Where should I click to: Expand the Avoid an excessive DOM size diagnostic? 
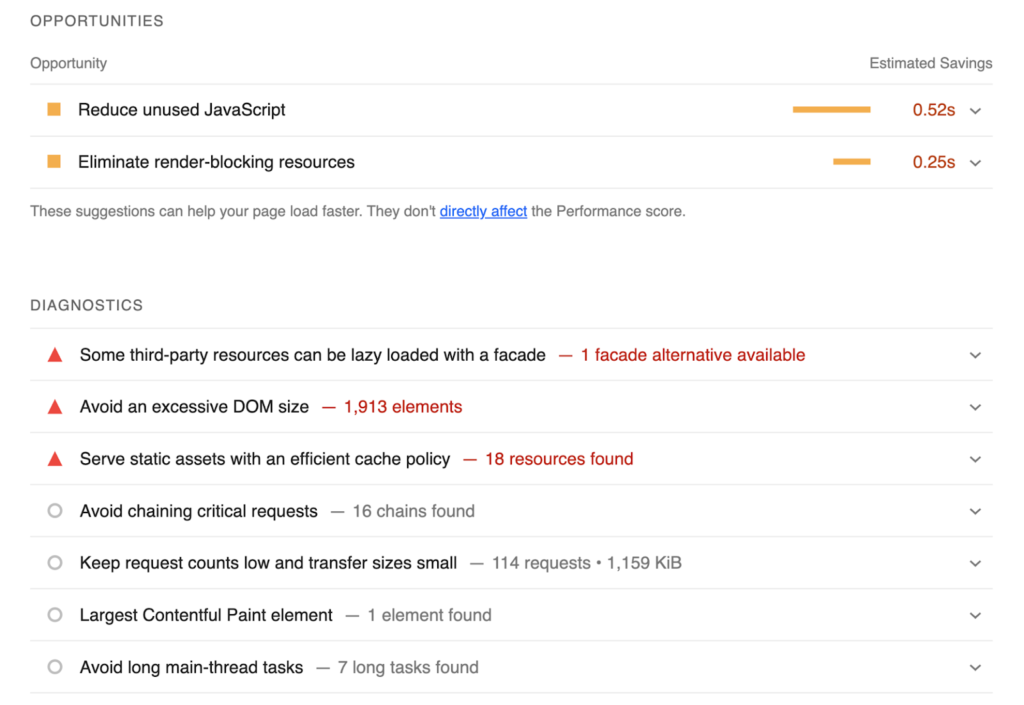[x=975, y=407]
